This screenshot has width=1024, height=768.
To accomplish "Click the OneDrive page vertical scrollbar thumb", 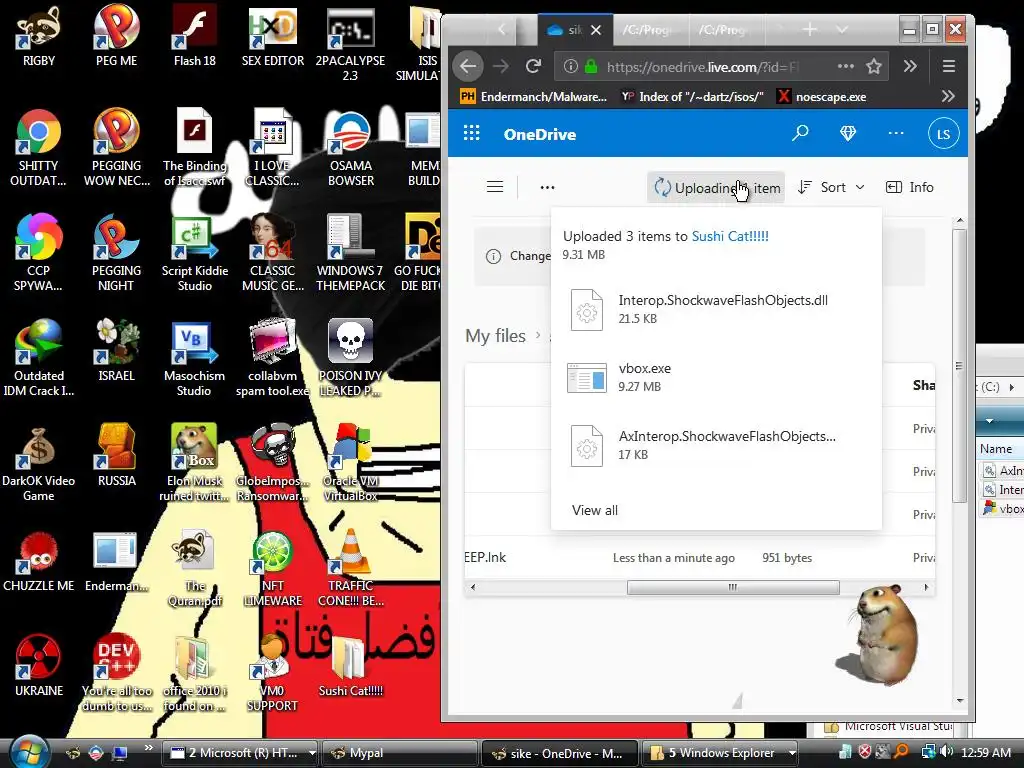I will 959,366.
